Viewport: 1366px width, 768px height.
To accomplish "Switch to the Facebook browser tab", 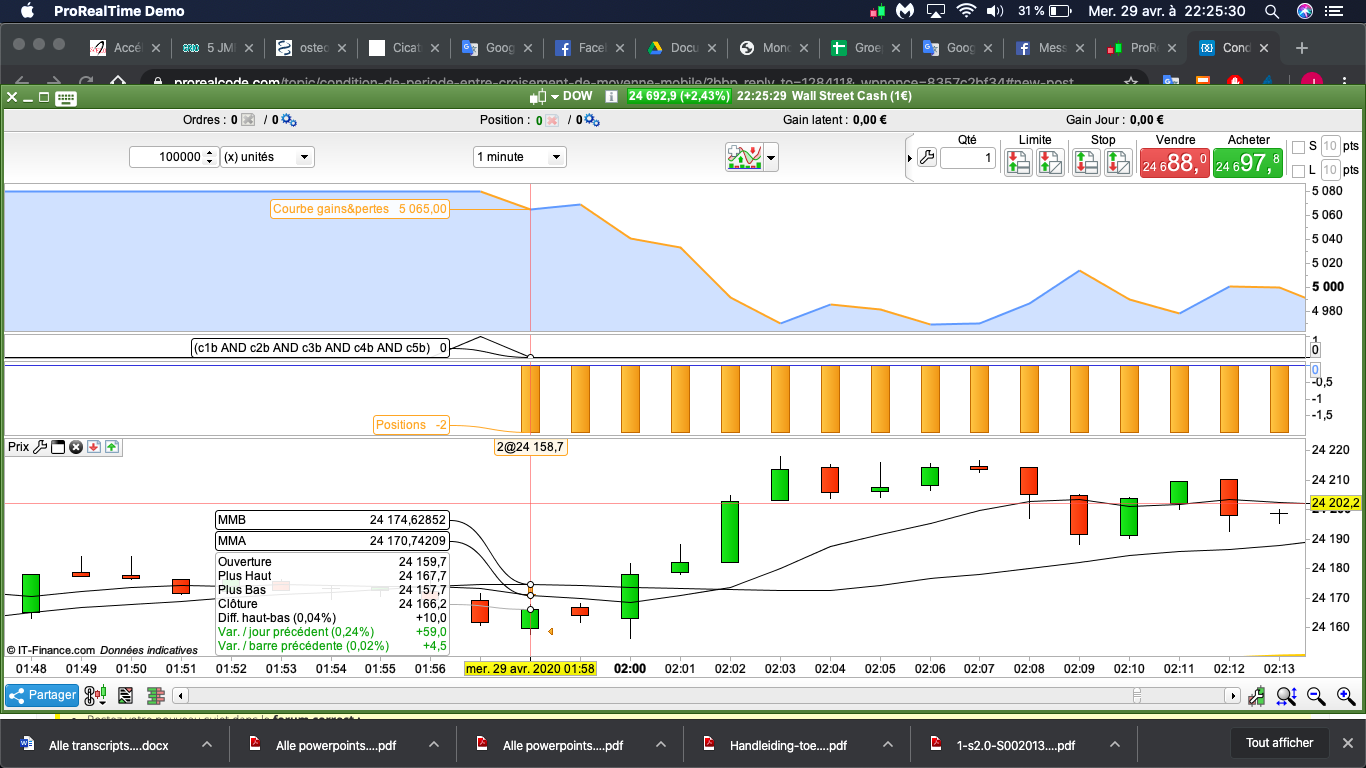I will 590,48.
